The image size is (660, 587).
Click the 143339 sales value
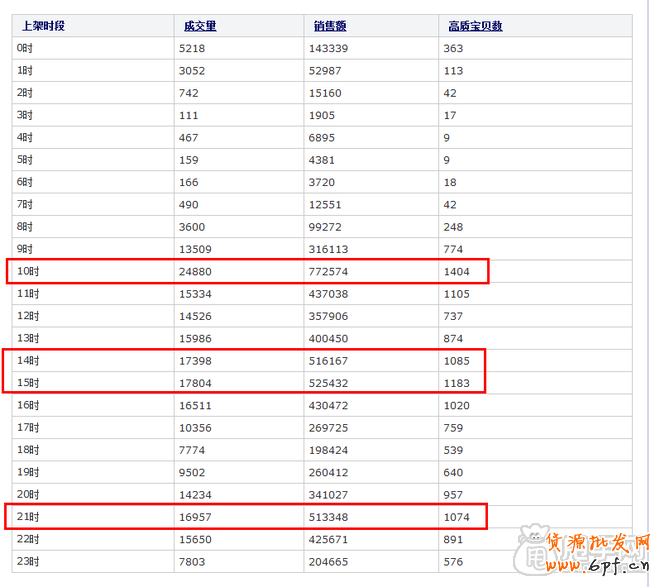(x=329, y=48)
